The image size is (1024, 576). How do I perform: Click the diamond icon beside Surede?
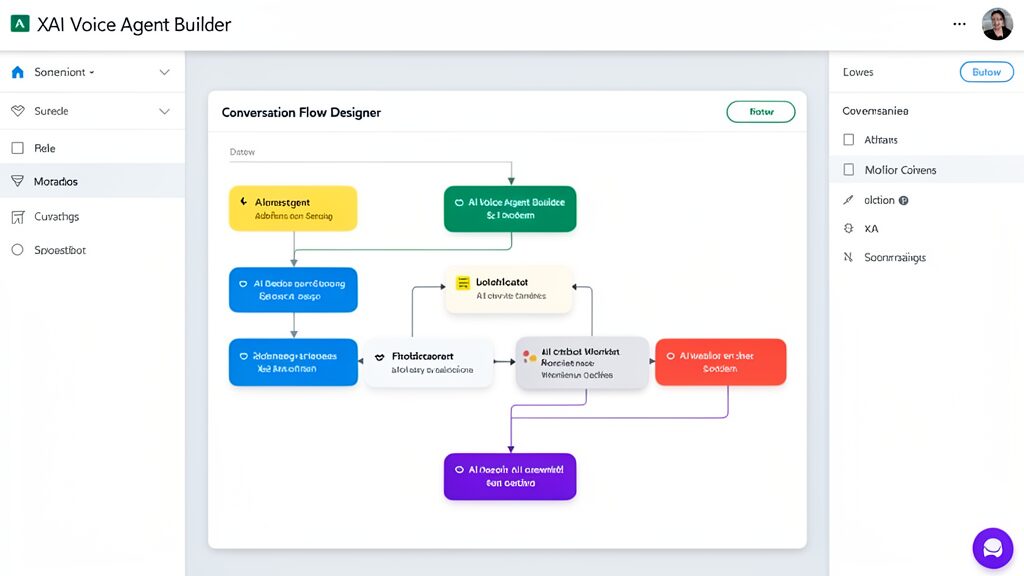click(18, 111)
